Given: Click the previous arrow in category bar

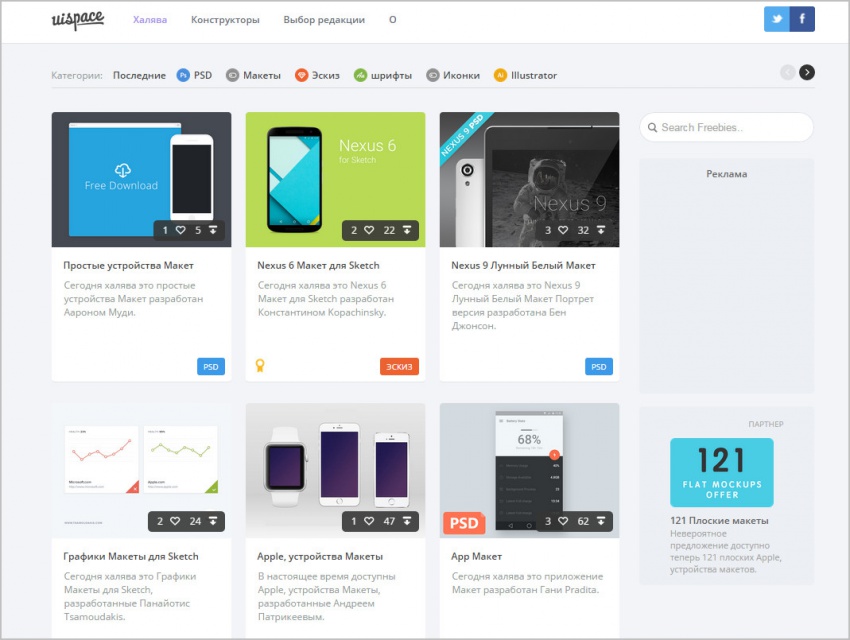Looking at the screenshot, I should [x=787, y=72].
